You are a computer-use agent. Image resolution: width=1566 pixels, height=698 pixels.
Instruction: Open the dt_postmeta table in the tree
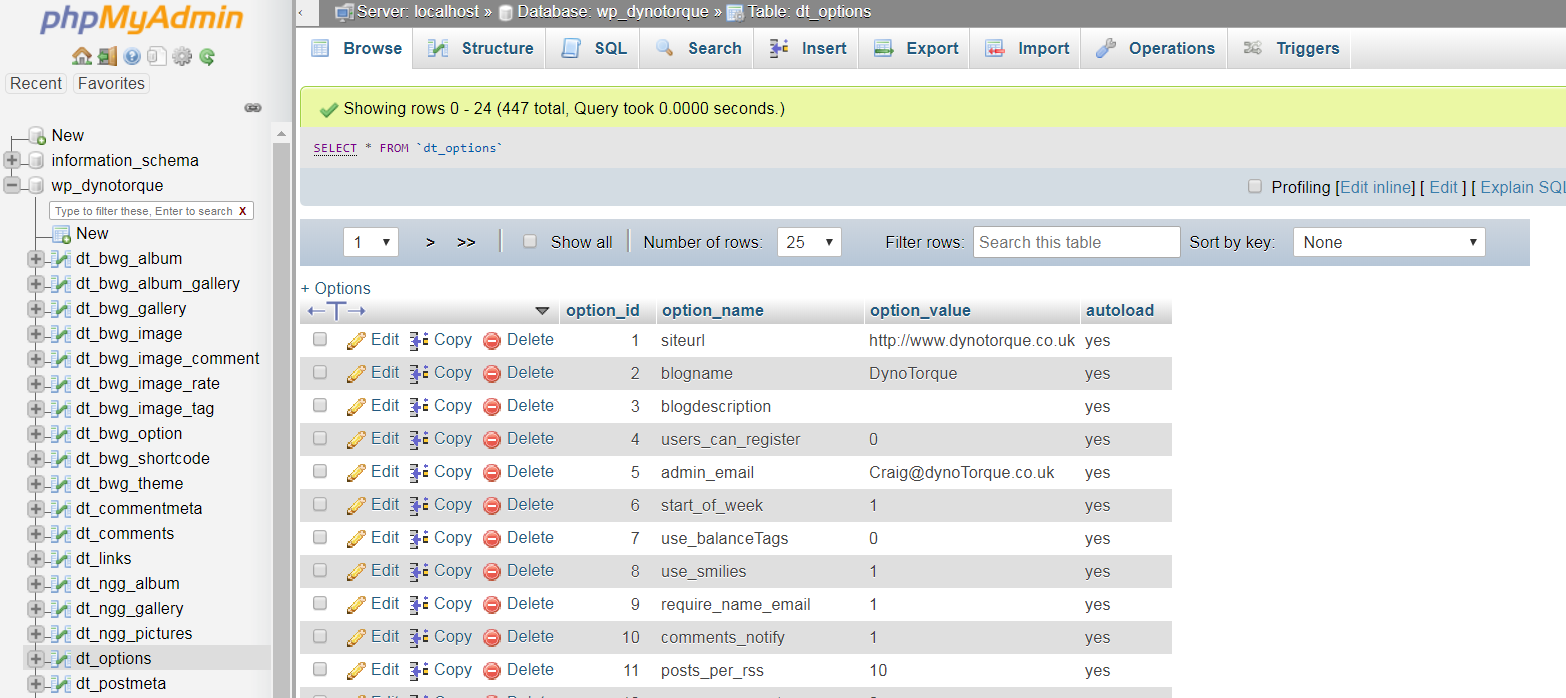pos(121,684)
